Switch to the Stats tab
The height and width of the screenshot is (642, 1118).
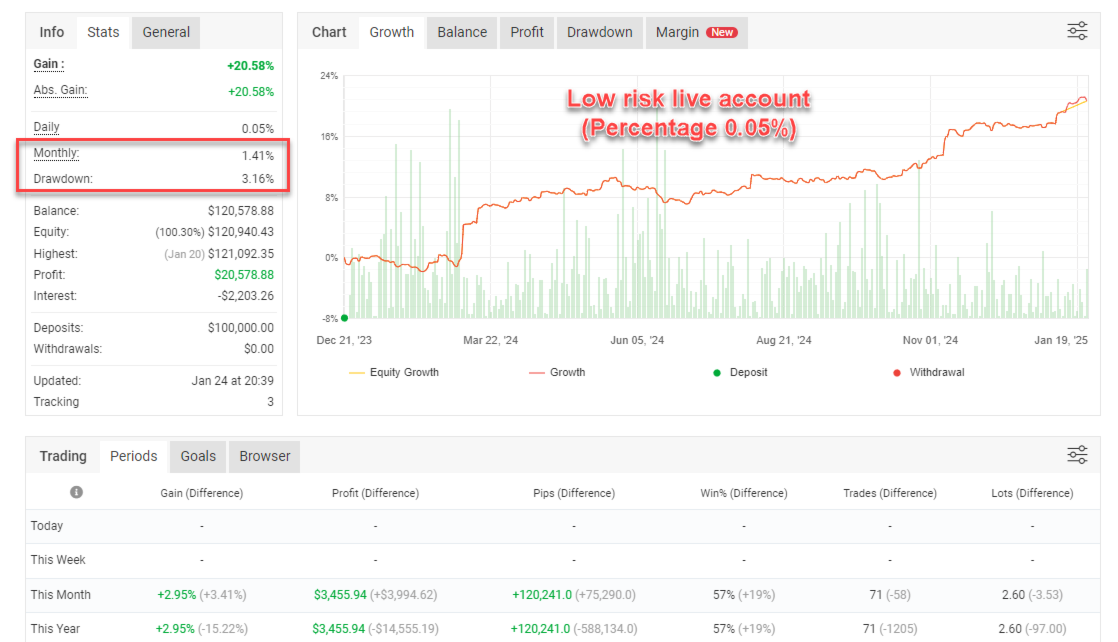(103, 33)
